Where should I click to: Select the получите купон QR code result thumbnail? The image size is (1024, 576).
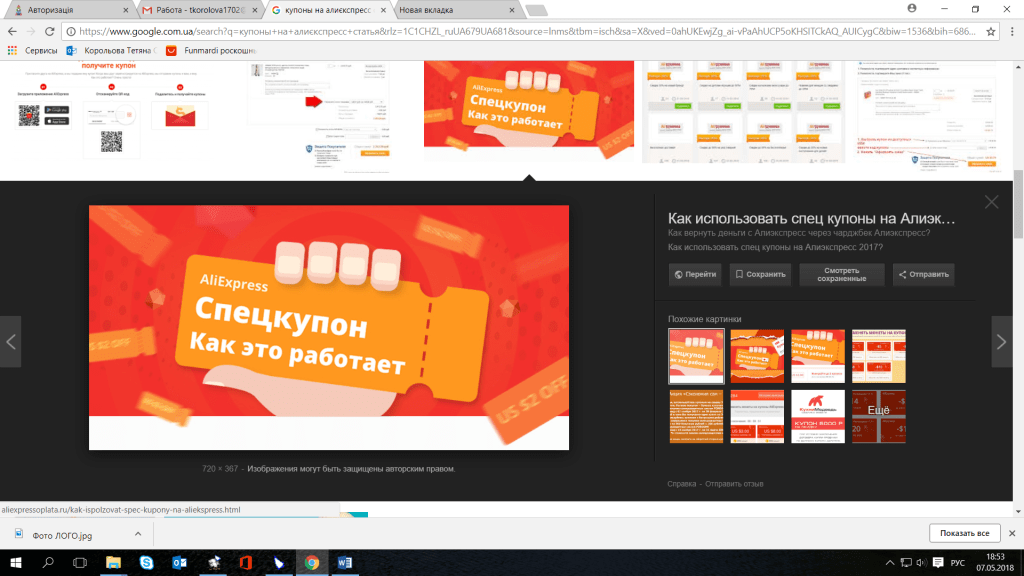pos(111,111)
